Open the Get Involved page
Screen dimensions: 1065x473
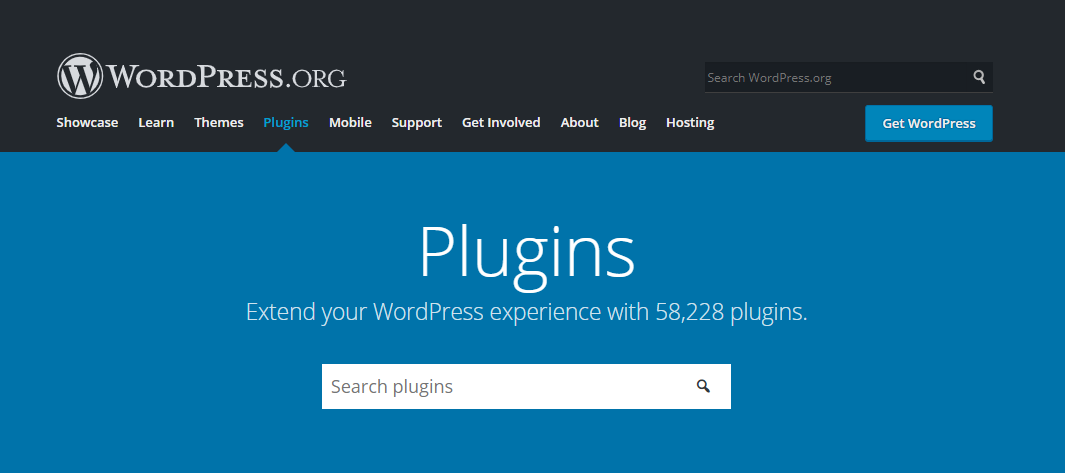501,123
